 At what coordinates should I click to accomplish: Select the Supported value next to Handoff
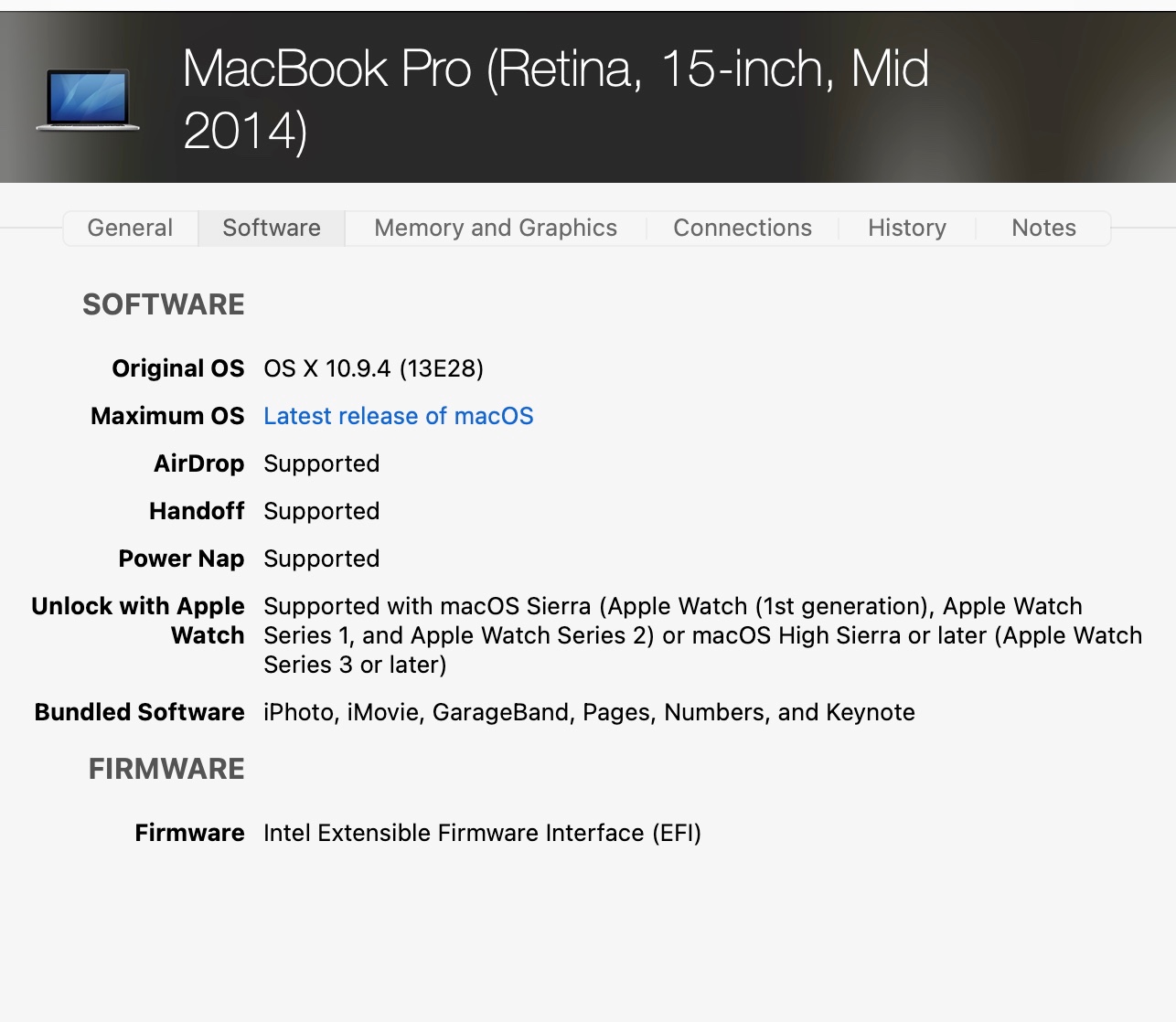coord(322,511)
